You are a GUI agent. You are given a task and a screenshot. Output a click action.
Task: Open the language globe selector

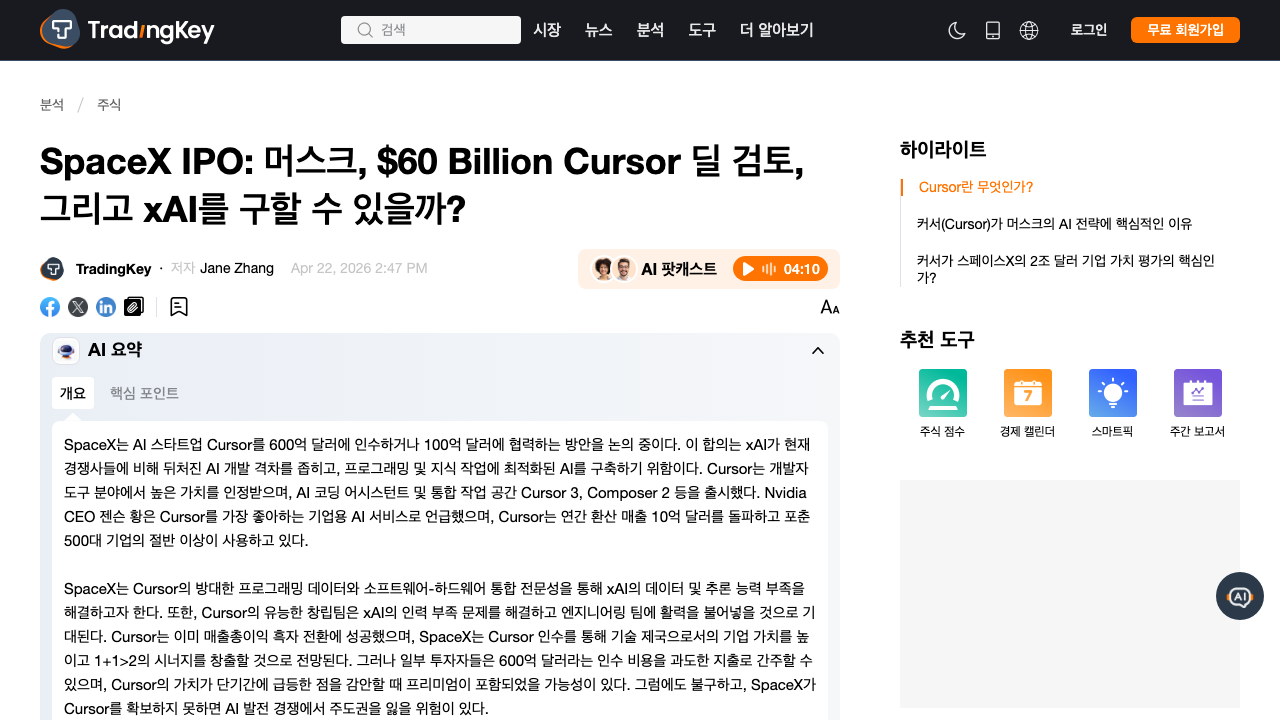(1029, 30)
